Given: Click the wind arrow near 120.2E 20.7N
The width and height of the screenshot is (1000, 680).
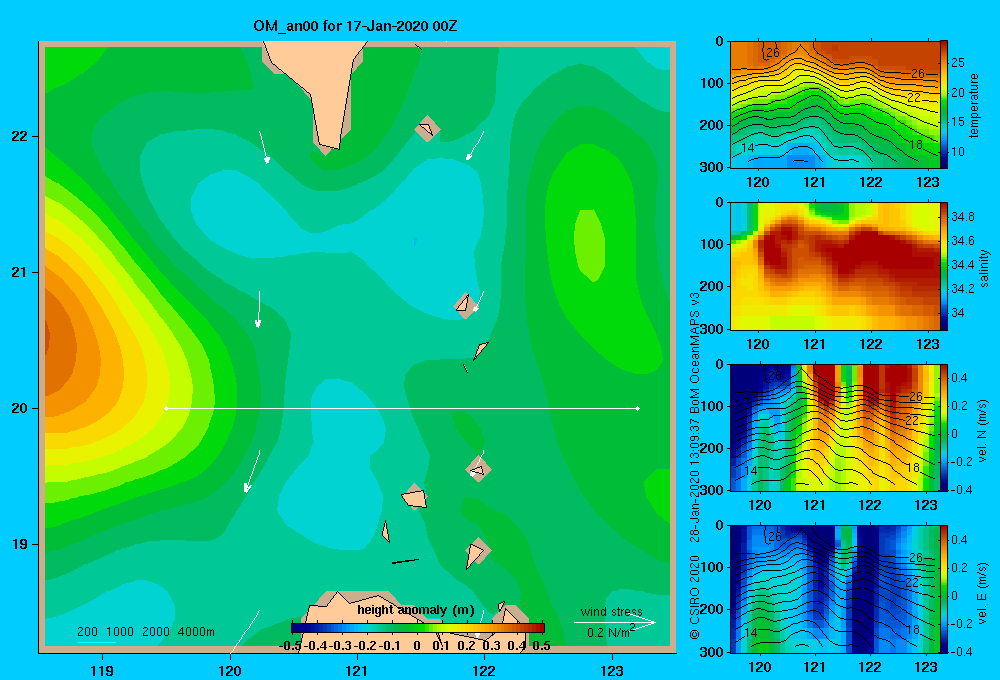Looking at the screenshot, I should pyautogui.click(x=258, y=309).
